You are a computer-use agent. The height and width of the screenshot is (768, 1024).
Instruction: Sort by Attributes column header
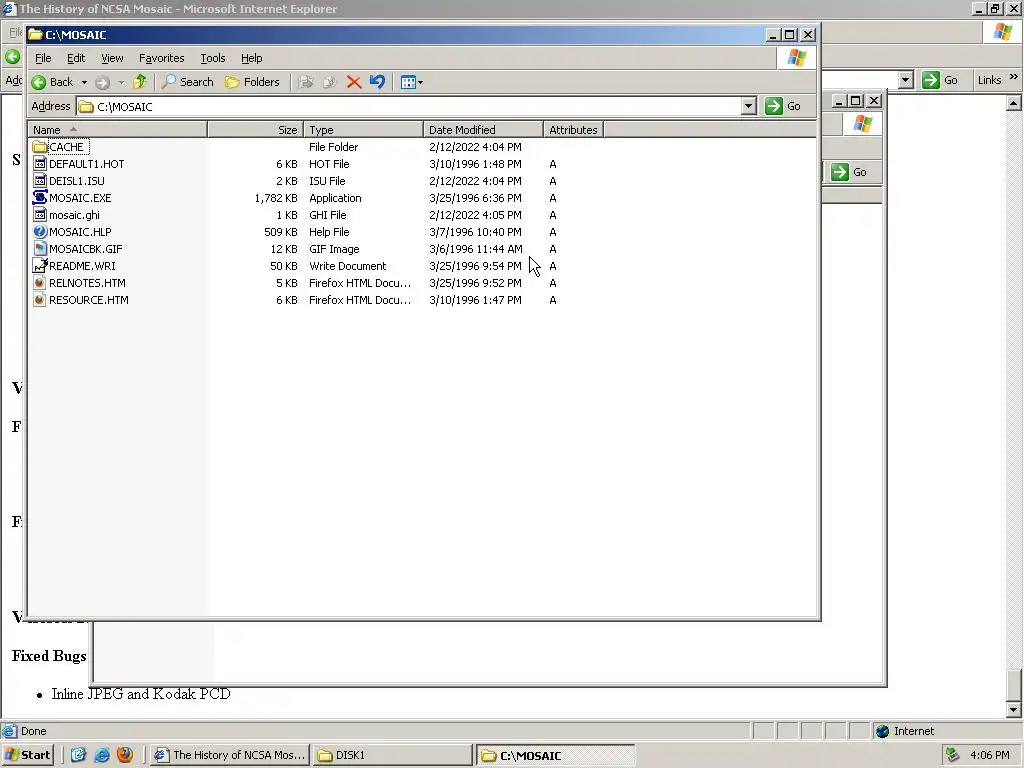[573, 130]
